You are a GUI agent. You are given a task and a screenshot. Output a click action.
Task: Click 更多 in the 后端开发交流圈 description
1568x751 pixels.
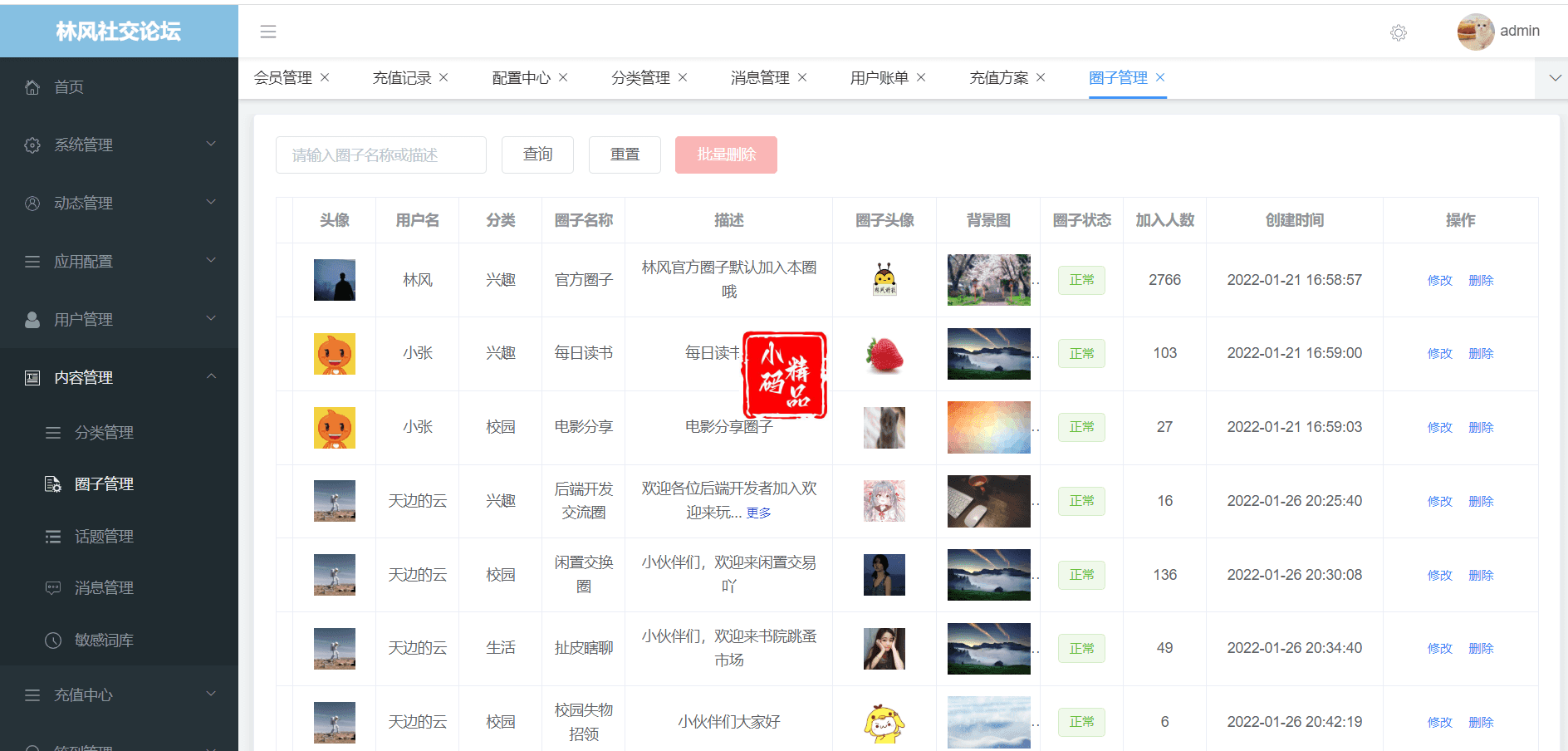click(x=758, y=513)
